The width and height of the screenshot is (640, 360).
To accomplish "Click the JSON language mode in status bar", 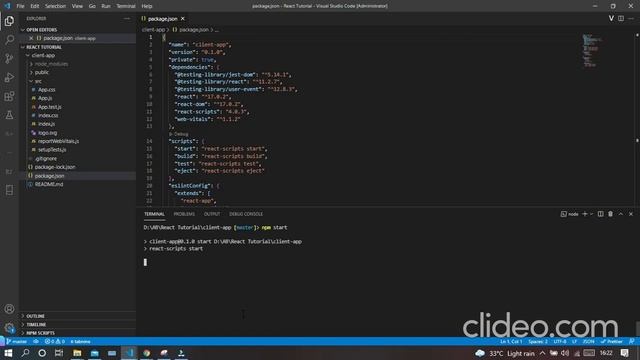I will pyautogui.click(x=588, y=341).
